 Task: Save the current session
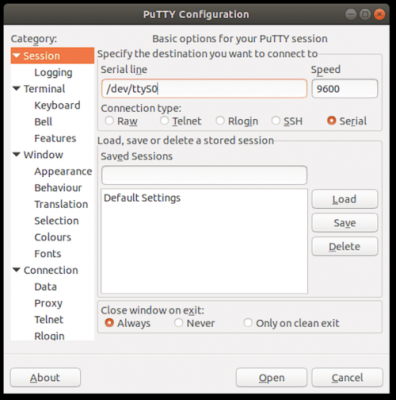(345, 223)
